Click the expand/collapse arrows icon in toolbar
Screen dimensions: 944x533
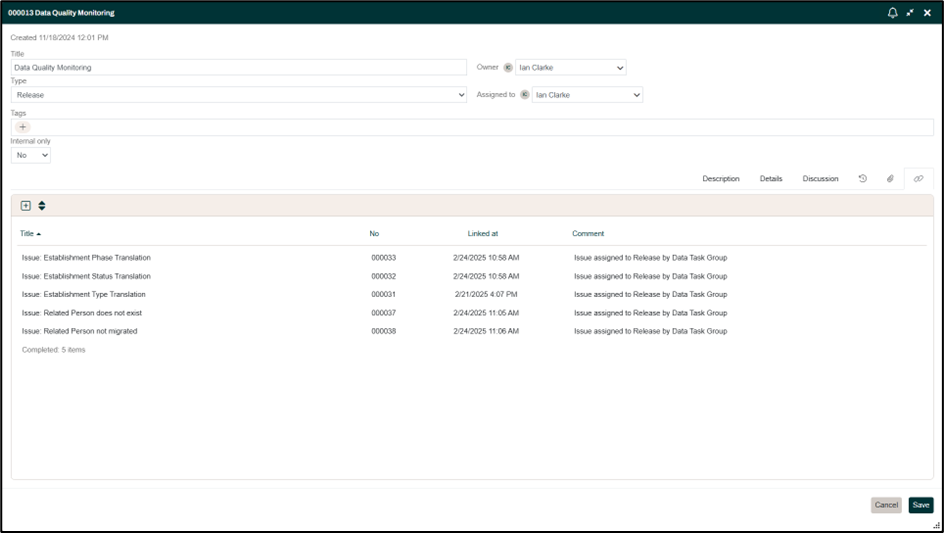coord(42,206)
